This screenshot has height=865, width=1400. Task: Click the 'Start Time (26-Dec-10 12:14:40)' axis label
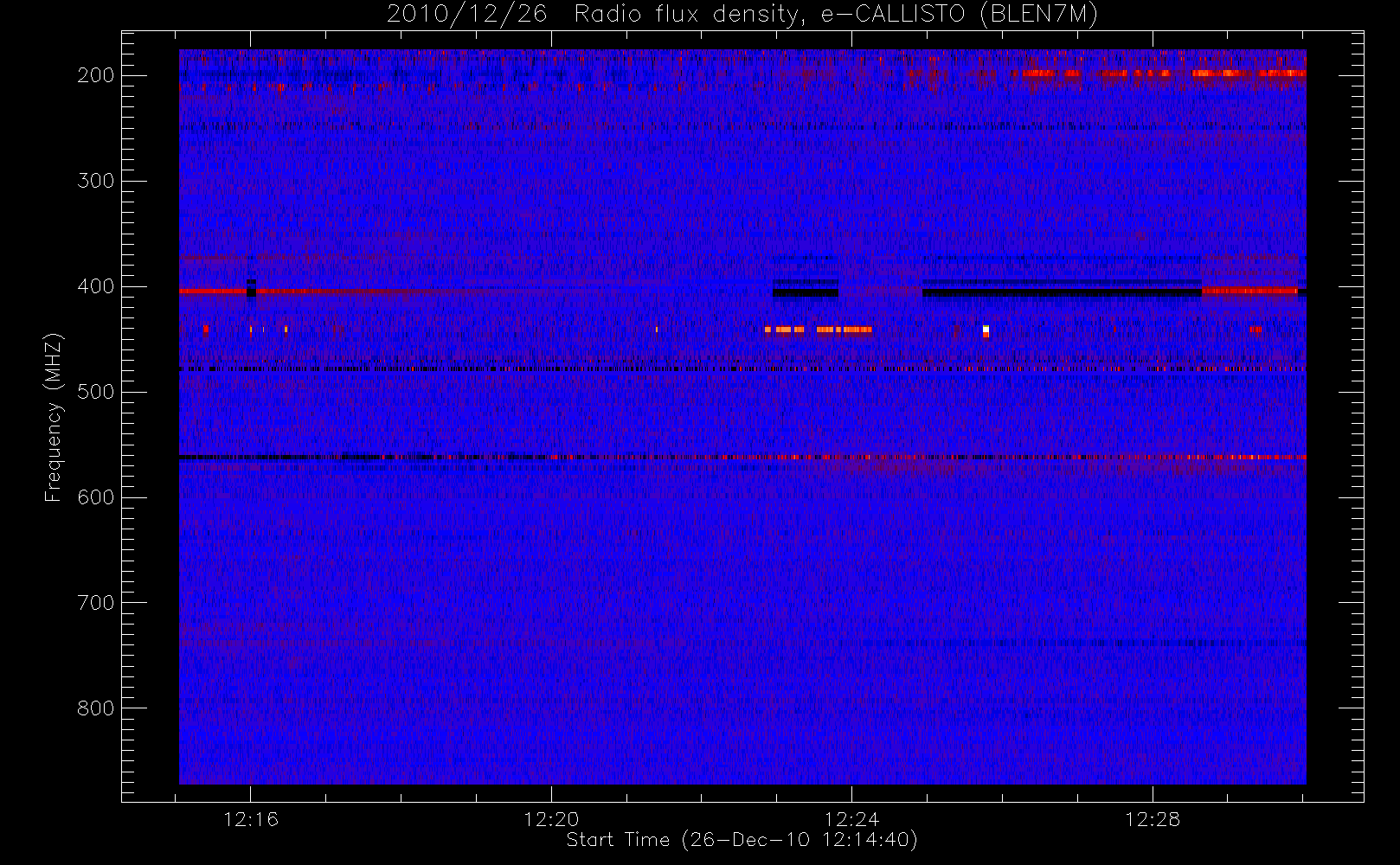point(742,840)
